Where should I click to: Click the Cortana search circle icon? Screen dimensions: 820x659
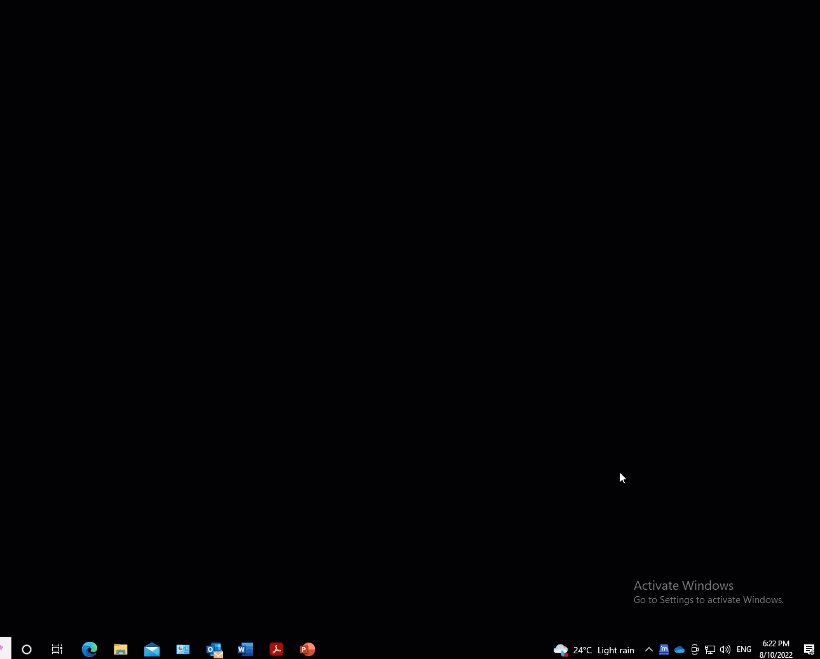(27, 649)
